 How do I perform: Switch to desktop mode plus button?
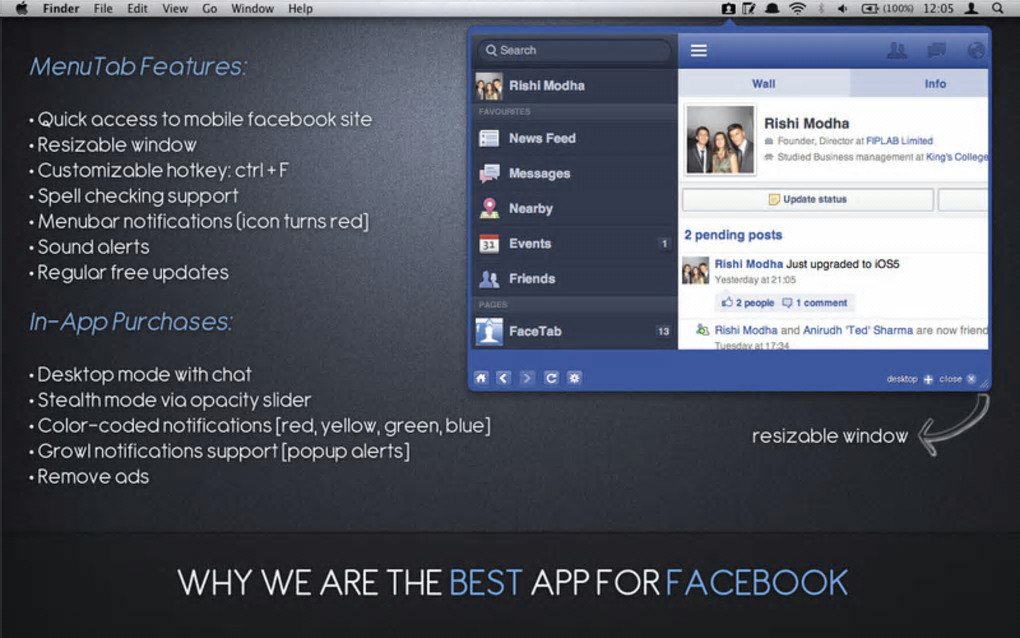click(x=928, y=379)
